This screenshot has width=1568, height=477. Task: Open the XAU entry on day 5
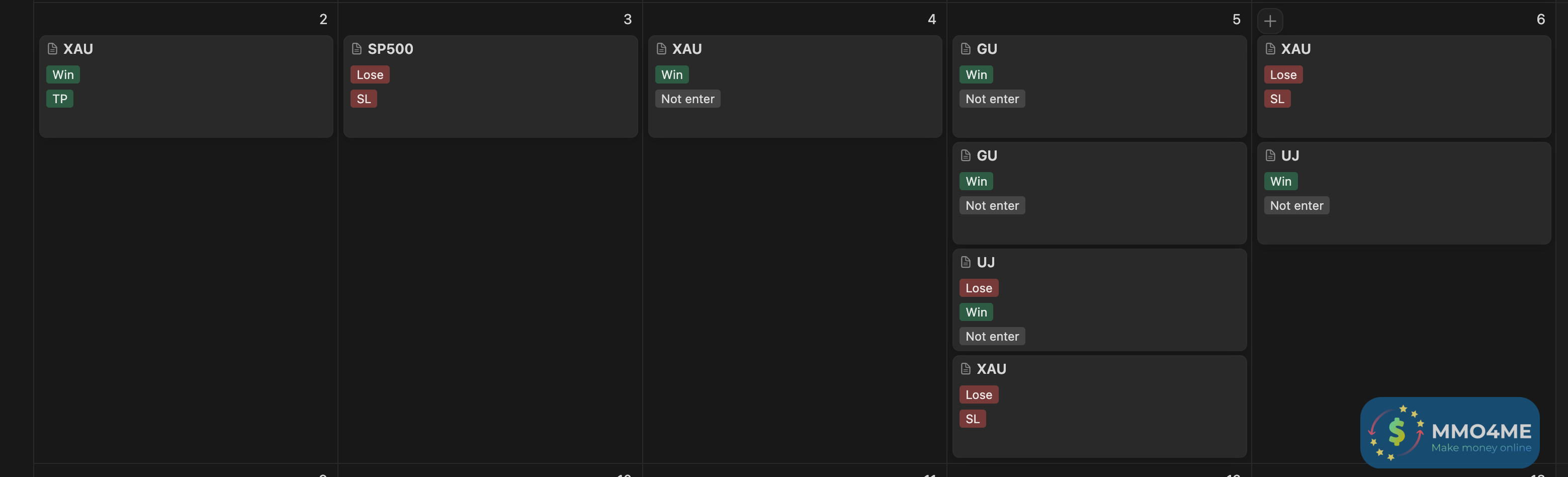991,368
